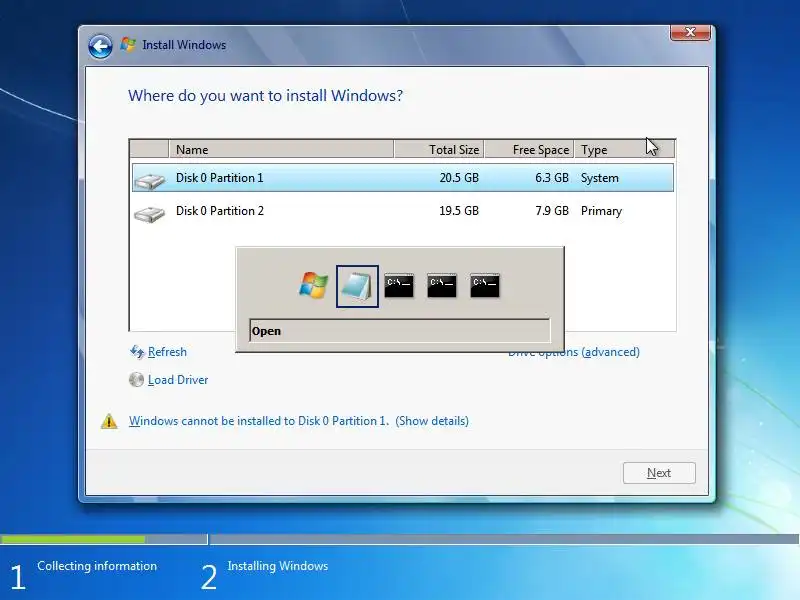Image resolution: width=800 pixels, height=600 pixels.
Task: Click the 'Collecting information' step label
Action: [x=97, y=566]
